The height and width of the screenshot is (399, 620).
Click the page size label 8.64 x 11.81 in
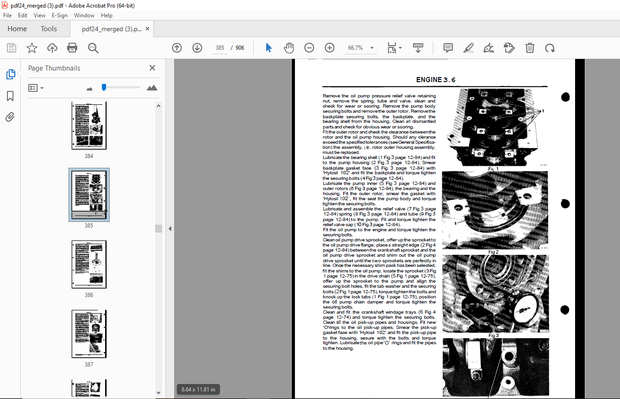point(198,390)
